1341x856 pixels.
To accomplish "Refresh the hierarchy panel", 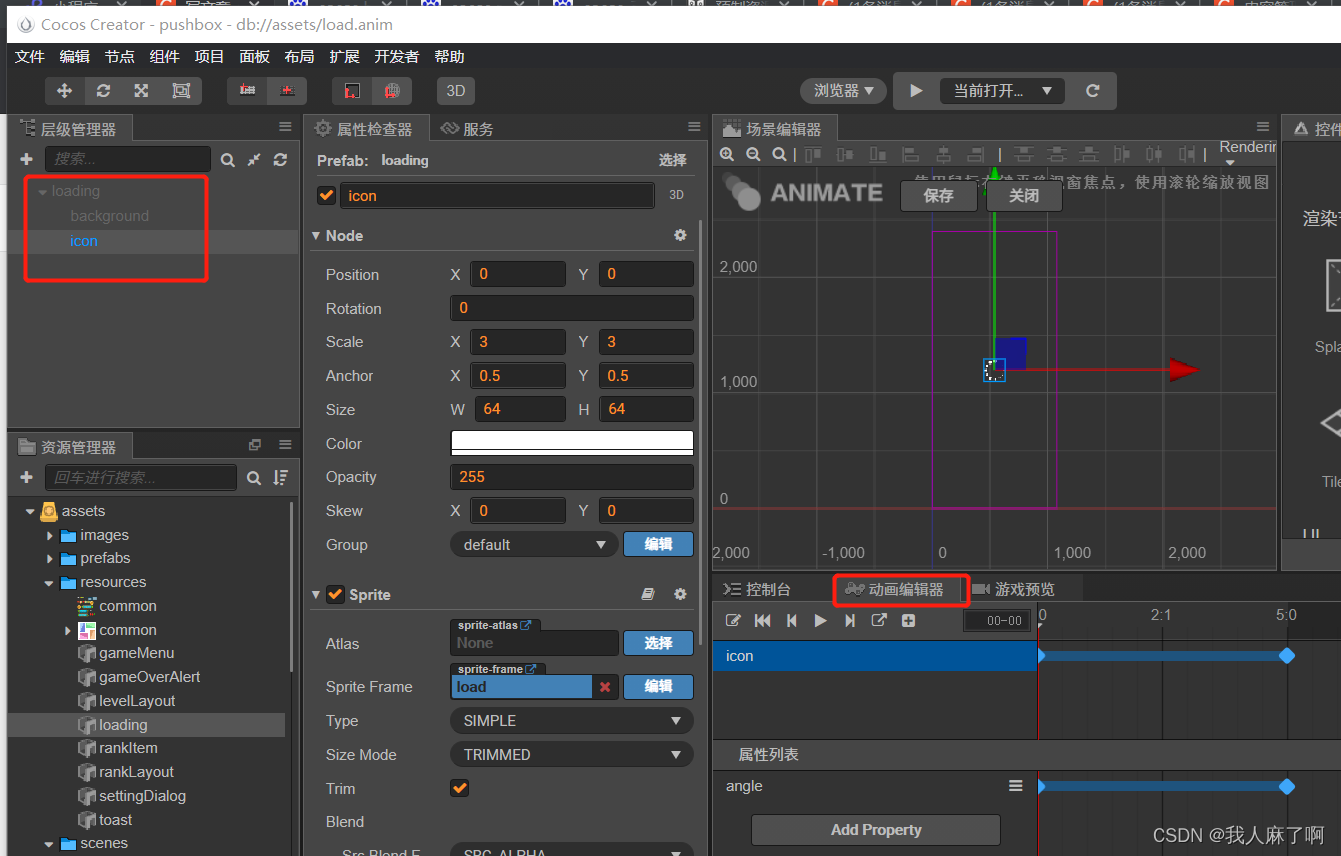I will (x=280, y=159).
